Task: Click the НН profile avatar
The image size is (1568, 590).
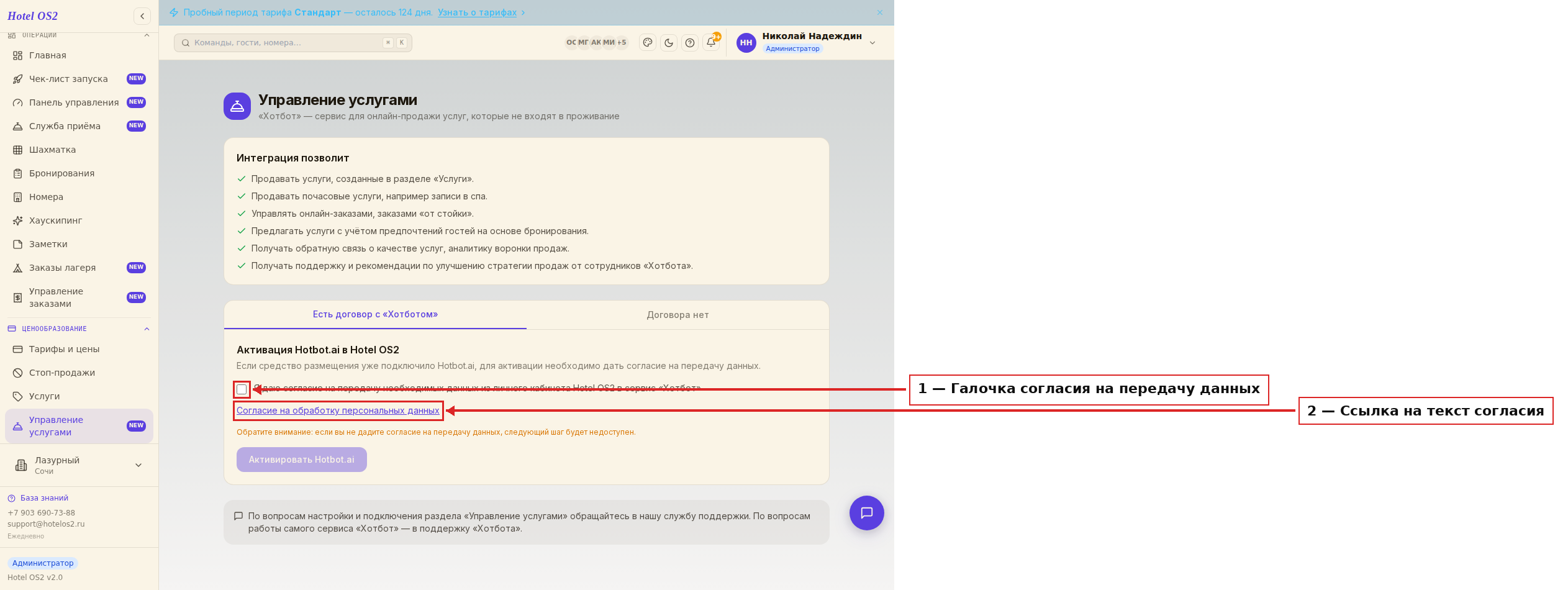Action: tap(746, 43)
